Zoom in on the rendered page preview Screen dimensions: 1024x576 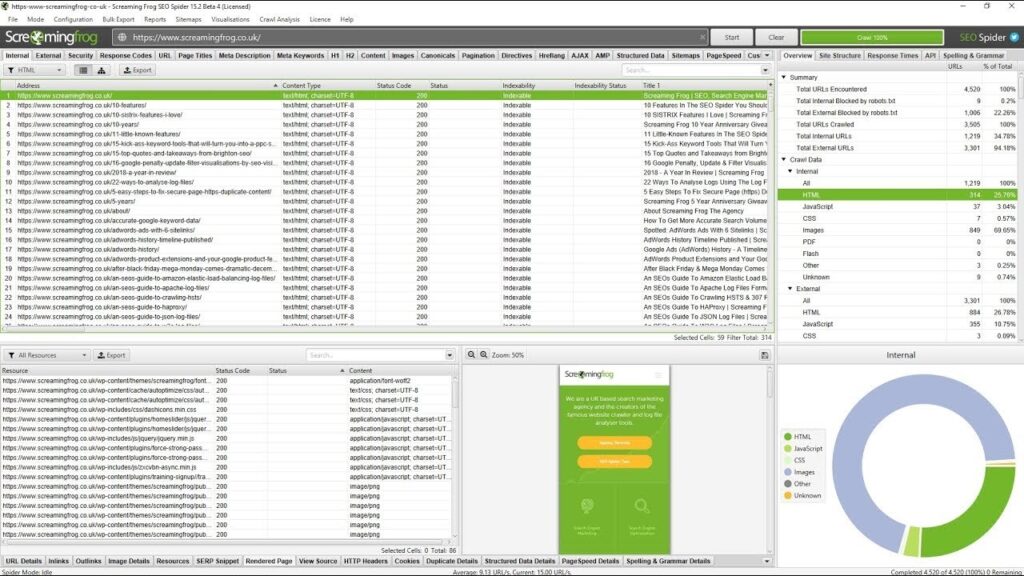[471, 354]
